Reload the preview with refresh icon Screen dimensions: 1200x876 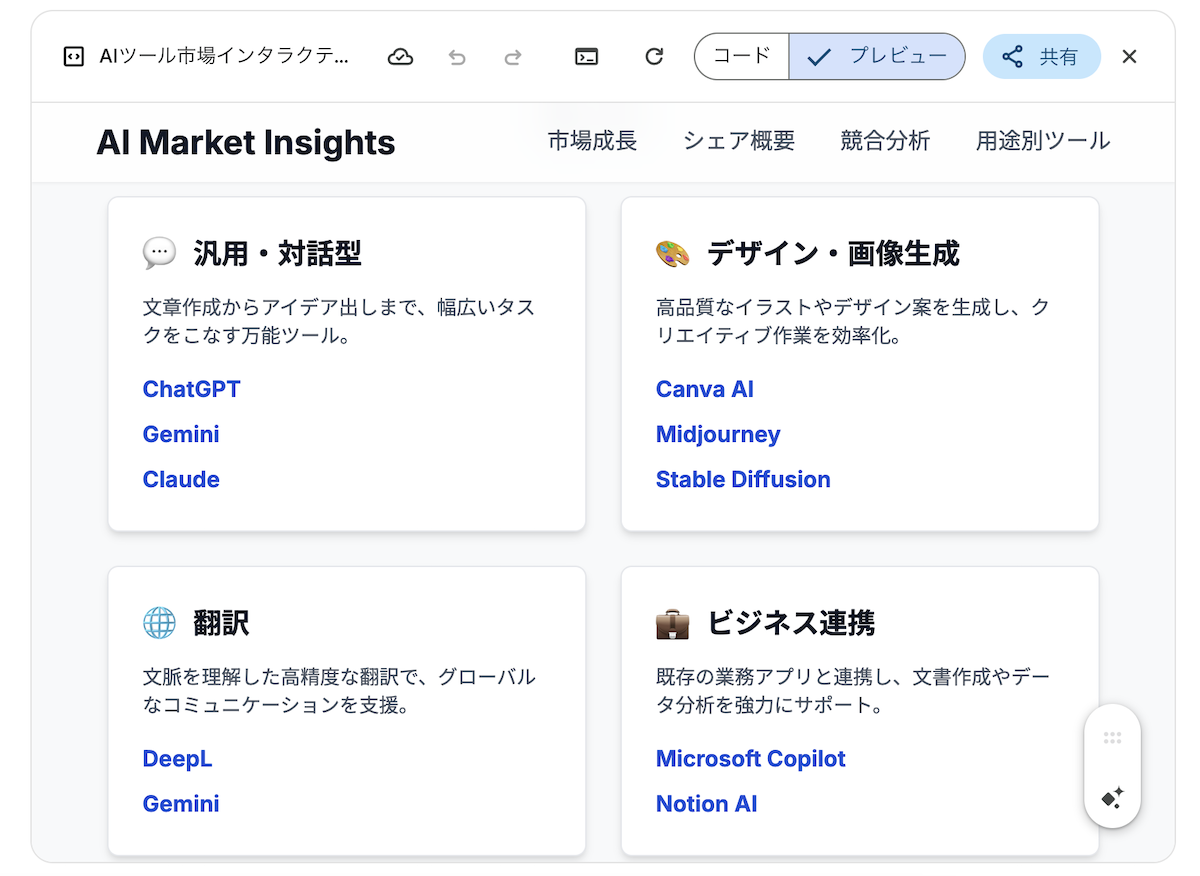click(654, 57)
